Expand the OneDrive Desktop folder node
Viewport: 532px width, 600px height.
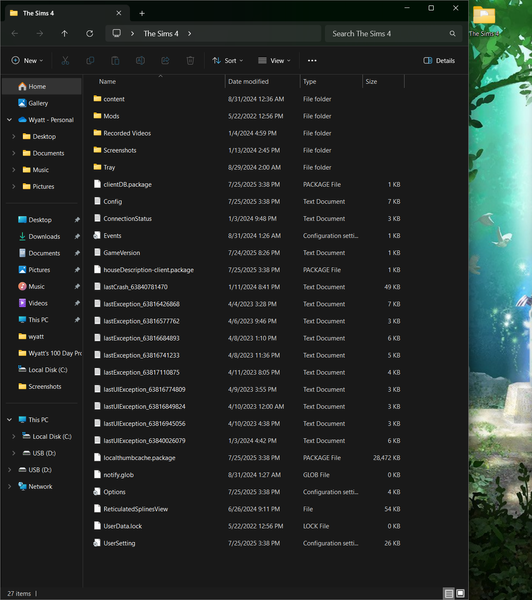[14, 137]
